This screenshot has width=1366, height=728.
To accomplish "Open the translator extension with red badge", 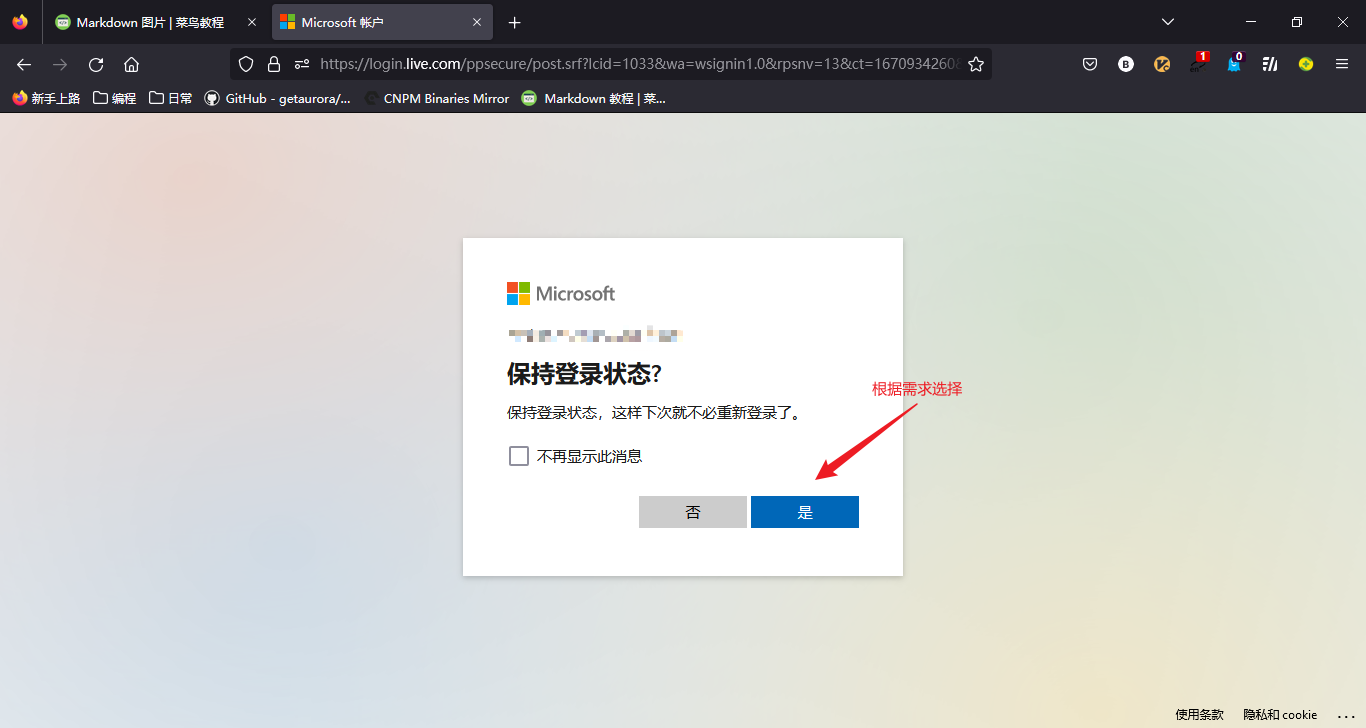I will 1198,63.
